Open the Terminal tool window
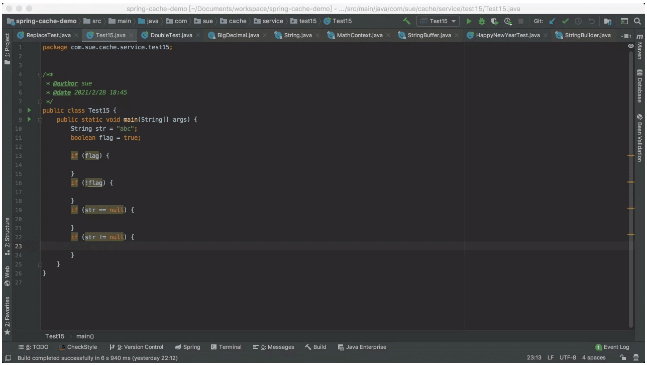Viewport: 647px width, 365px height. tap(226, 347)
